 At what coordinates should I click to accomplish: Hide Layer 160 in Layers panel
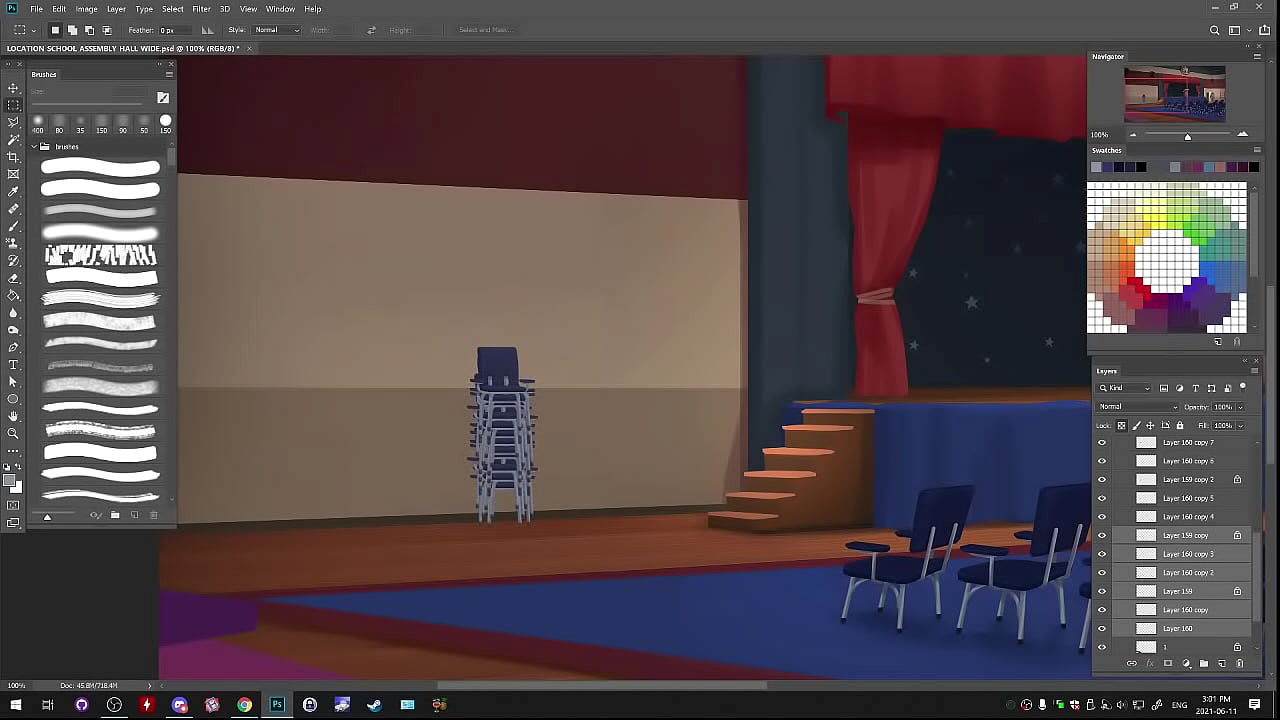(1102, 629)
